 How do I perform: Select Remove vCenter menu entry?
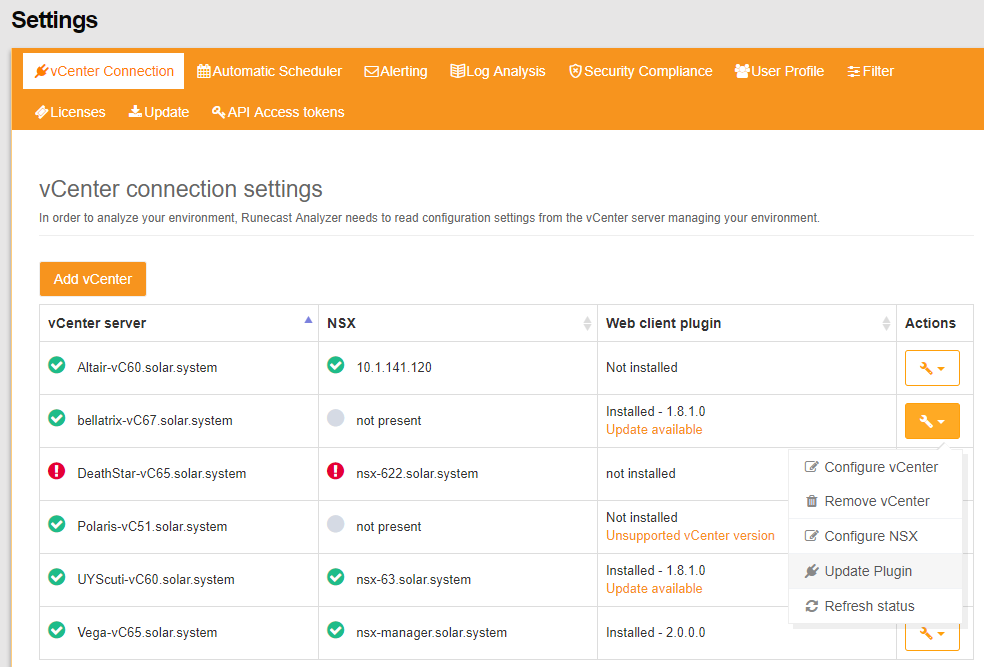(875, 501)
